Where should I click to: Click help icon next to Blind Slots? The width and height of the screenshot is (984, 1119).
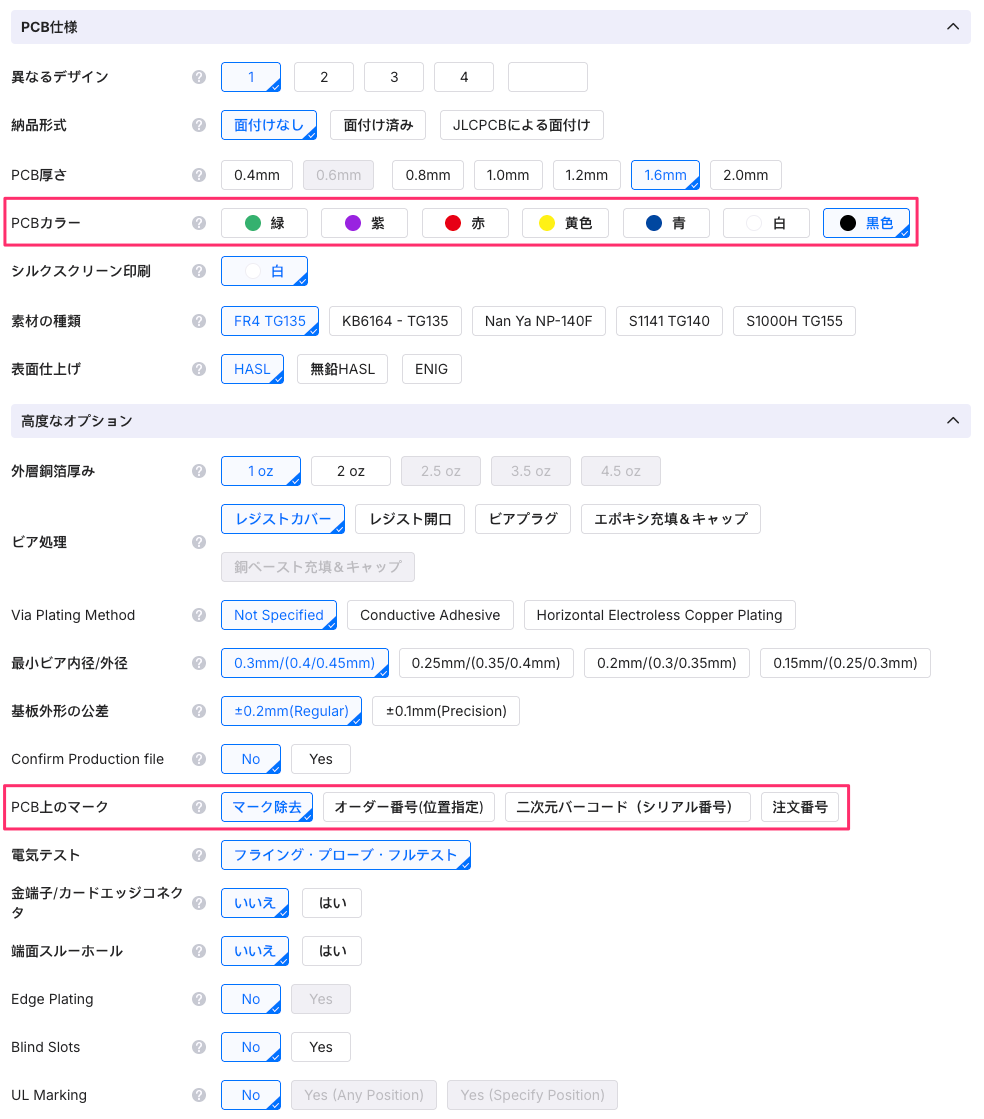click(199, 1047)
